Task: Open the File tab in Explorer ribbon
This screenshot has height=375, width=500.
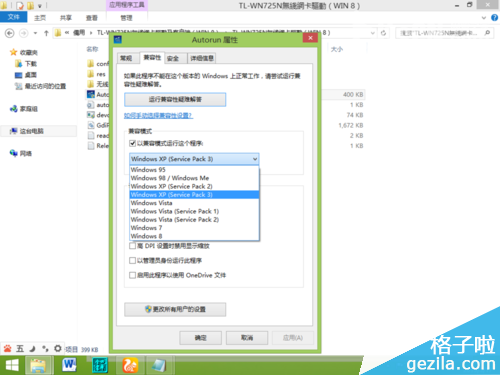Action: [x=13, y=17]
